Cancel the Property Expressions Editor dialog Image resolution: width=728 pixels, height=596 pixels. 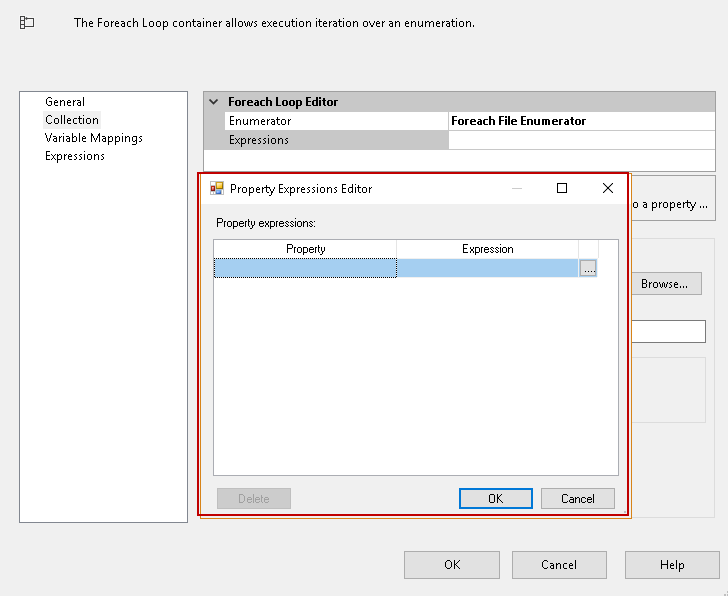pyautogui.click(x=578, y=498)
